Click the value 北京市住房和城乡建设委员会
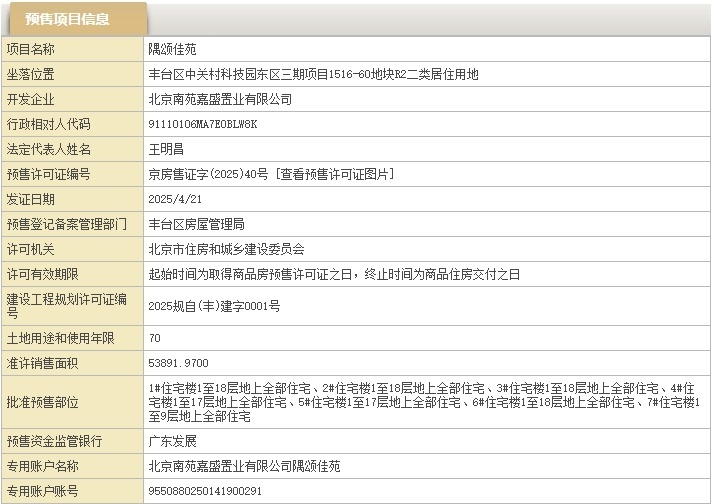 point(226,249)
